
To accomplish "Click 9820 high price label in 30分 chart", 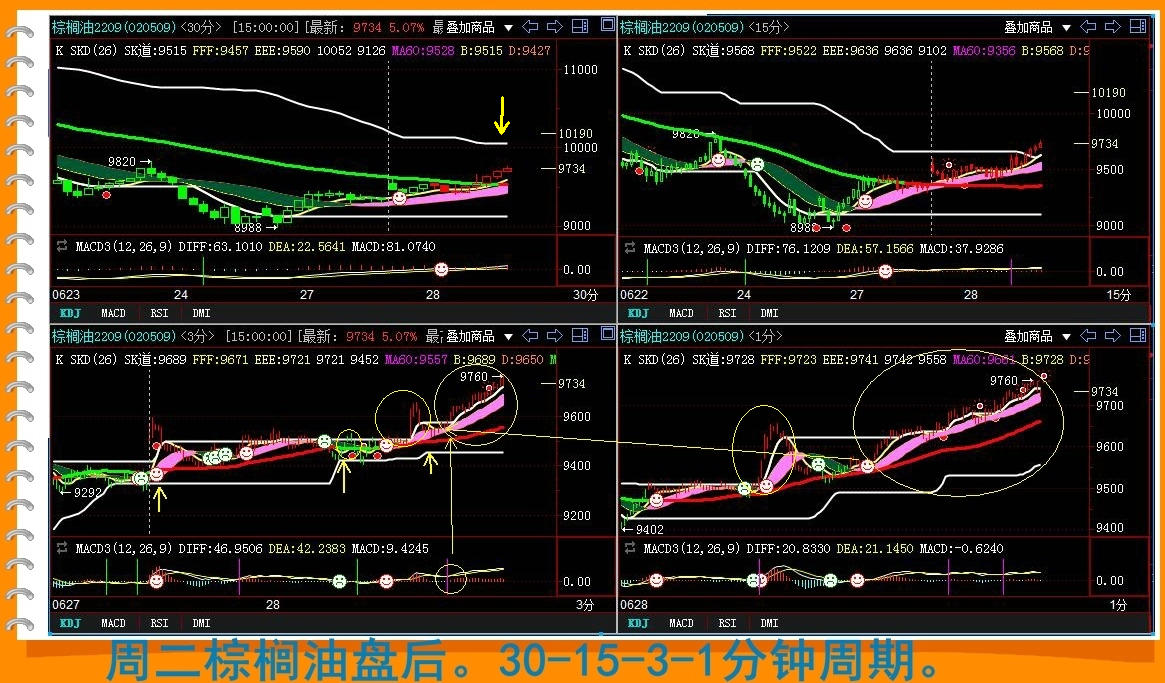I will pyautogui.click(x=122, y=161).
